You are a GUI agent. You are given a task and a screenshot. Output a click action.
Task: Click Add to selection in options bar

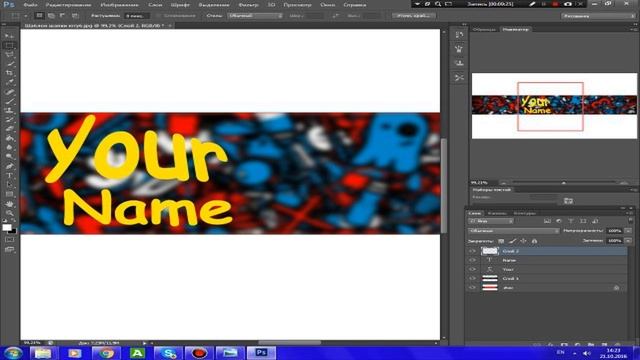tap(51, 16)
